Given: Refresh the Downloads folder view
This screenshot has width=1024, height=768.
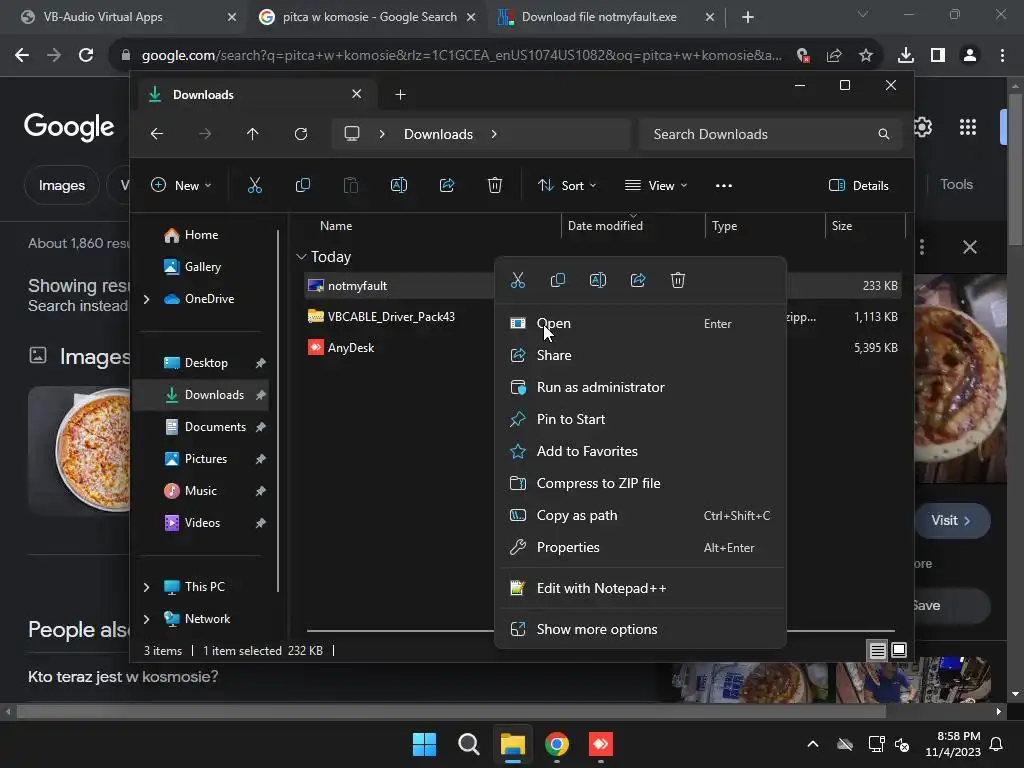Looking at the screenshot, I should pyautogui.click(x=300, y=134).
